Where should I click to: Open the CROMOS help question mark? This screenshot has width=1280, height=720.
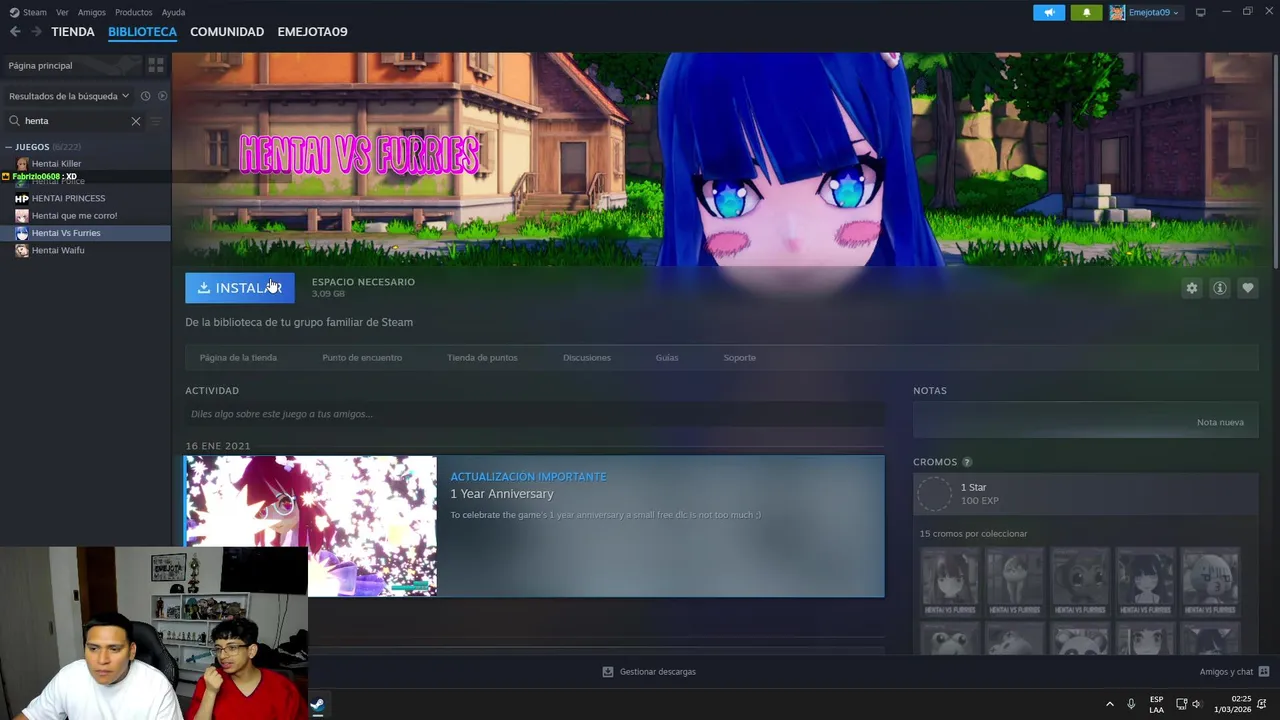967,462
